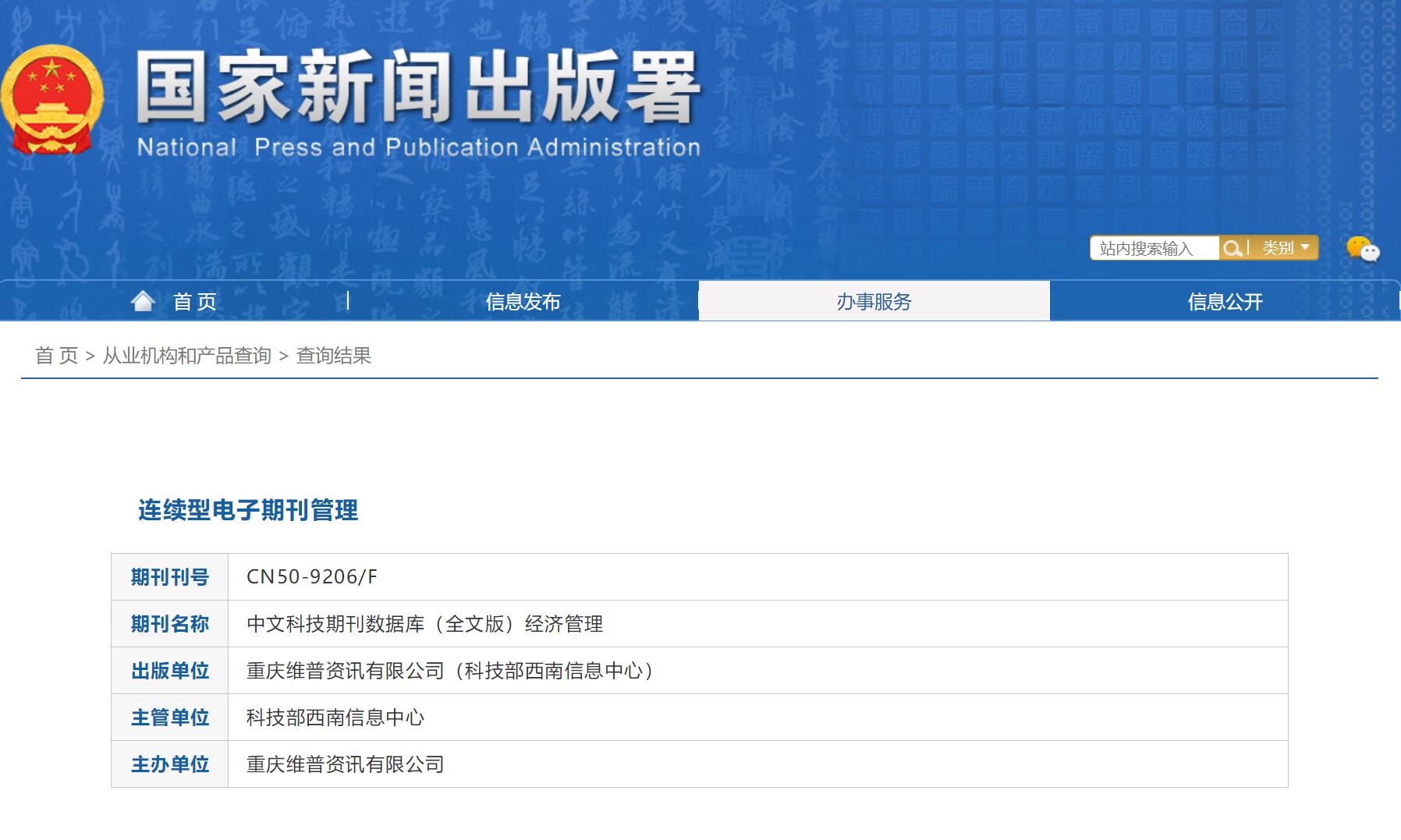1401x840 pixels.
Task: Click the home icon beside 首页
Action: click(144, 300)
